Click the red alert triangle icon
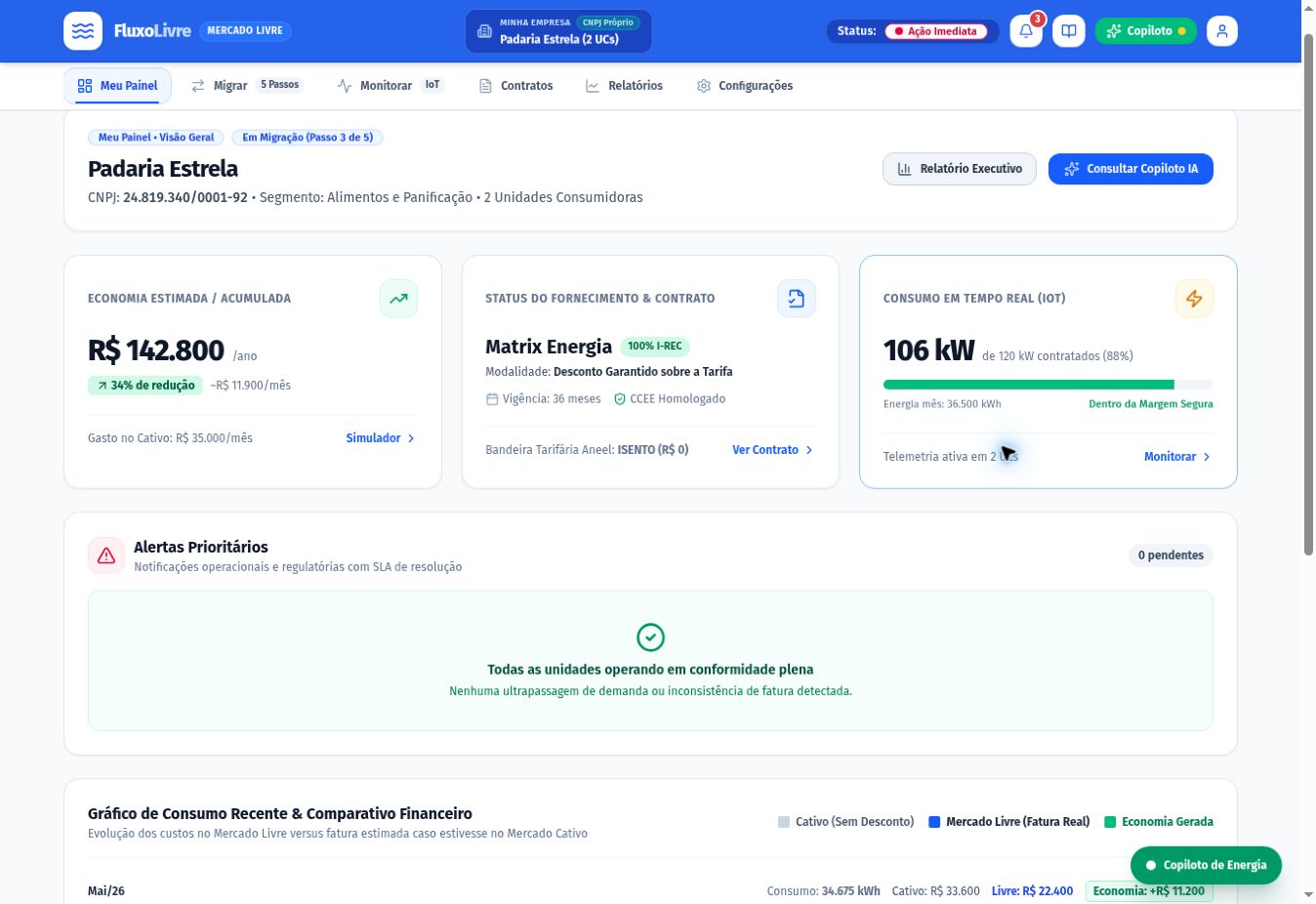1316x904 pixels. [x=106, y=555]
